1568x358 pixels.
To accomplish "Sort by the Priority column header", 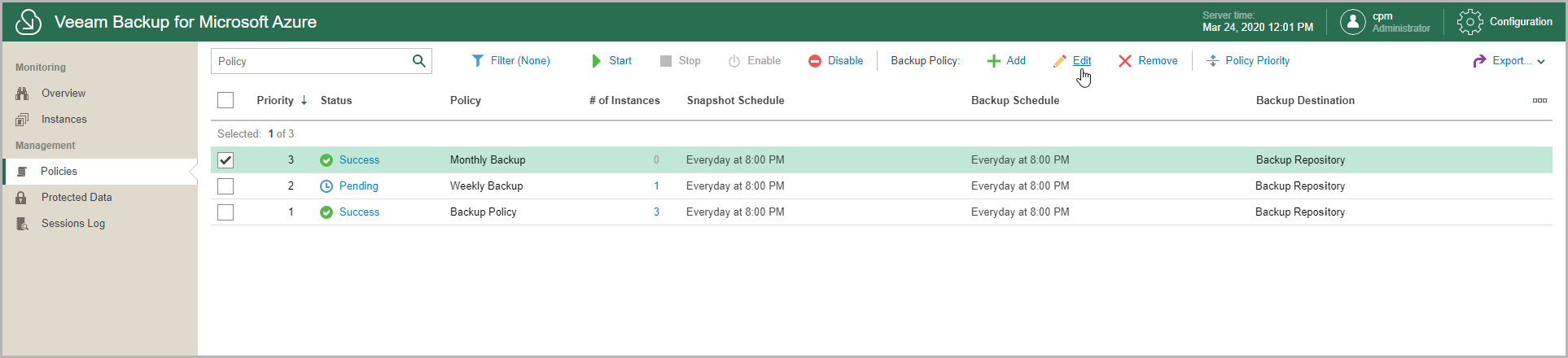I will tap(275, 100).
